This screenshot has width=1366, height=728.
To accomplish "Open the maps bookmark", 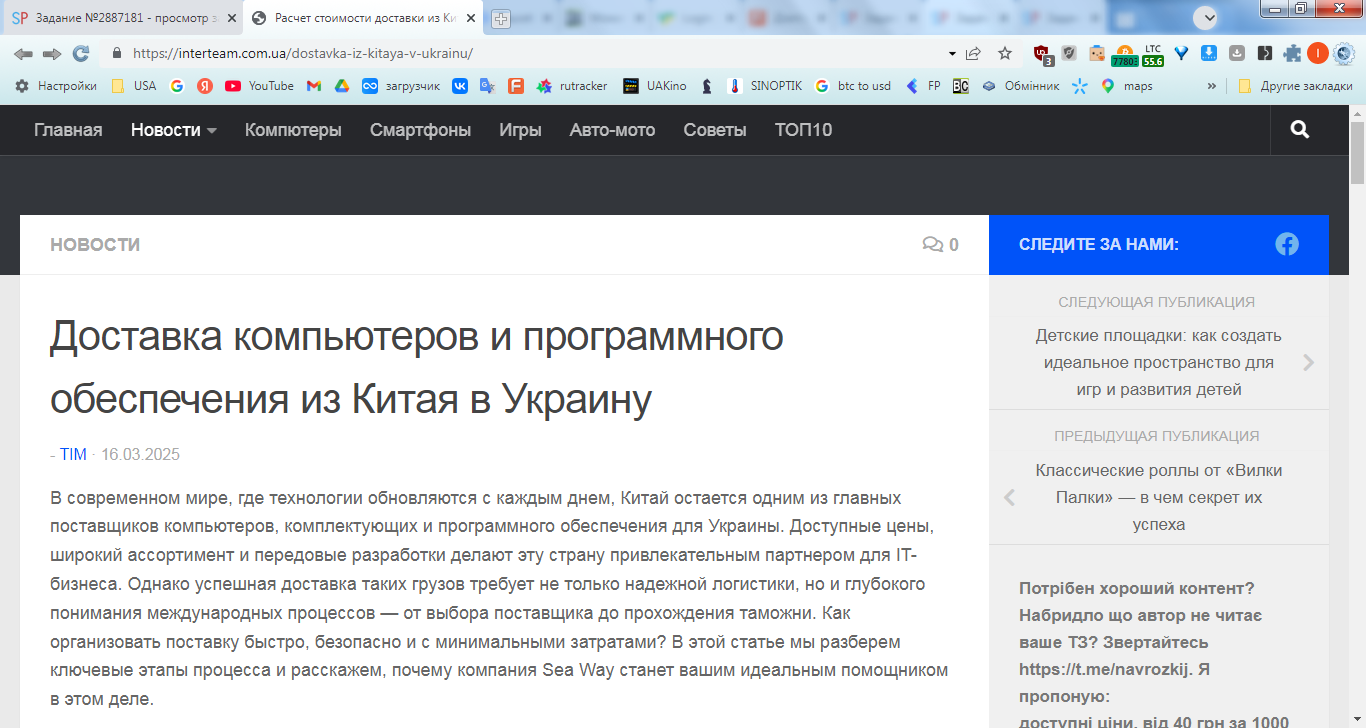I will 1127,86.
